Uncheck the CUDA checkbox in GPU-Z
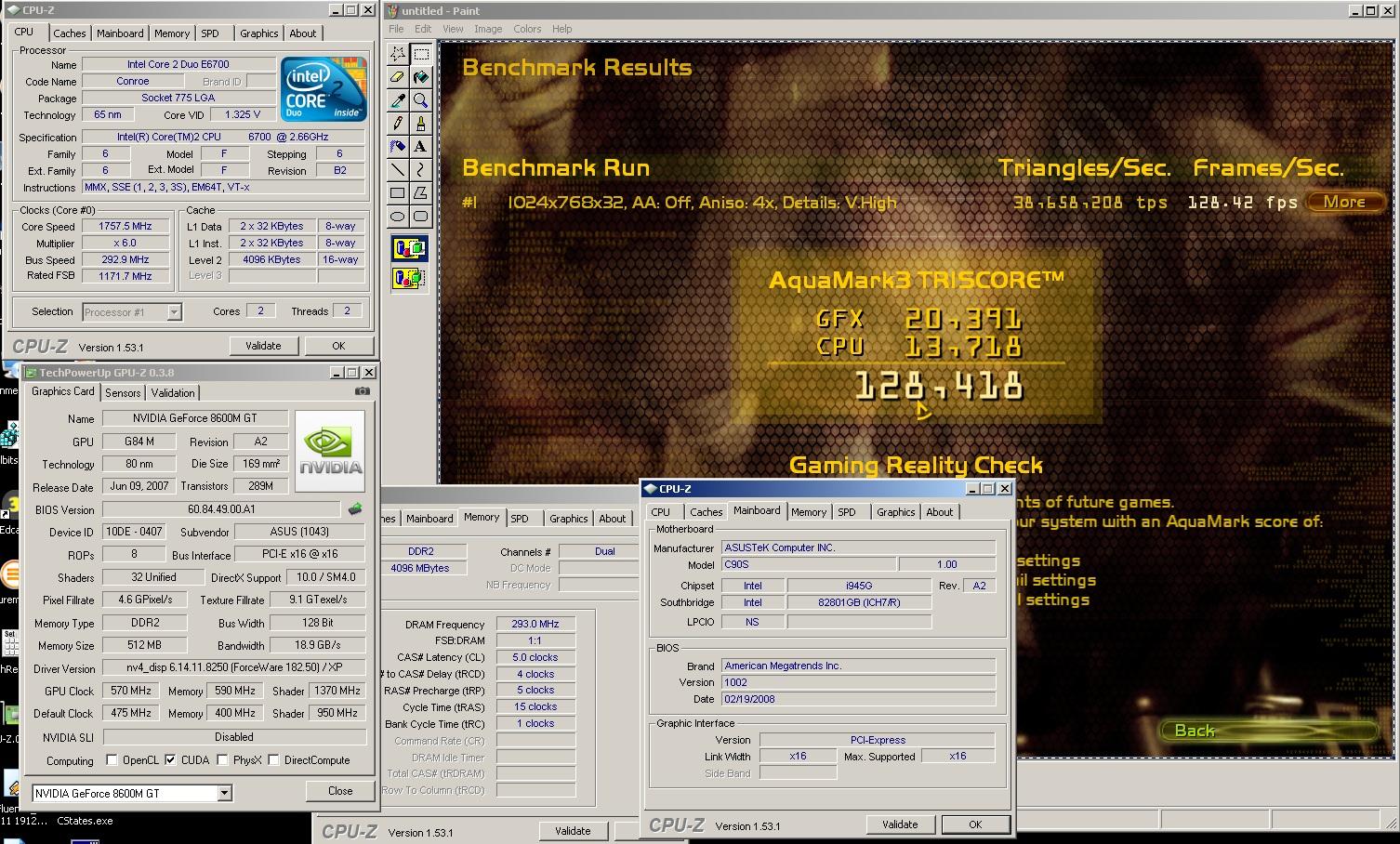 pyautogui.click(x=170, y=760)
